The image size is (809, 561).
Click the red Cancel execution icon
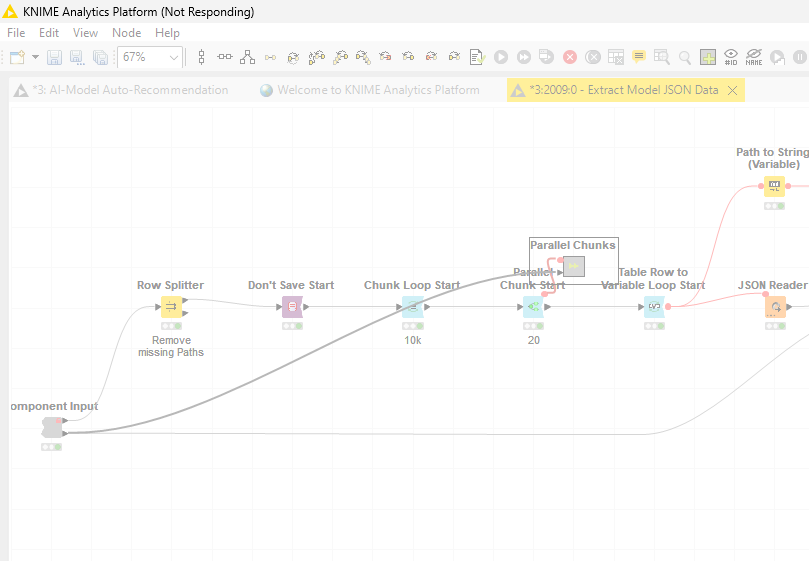570,57
